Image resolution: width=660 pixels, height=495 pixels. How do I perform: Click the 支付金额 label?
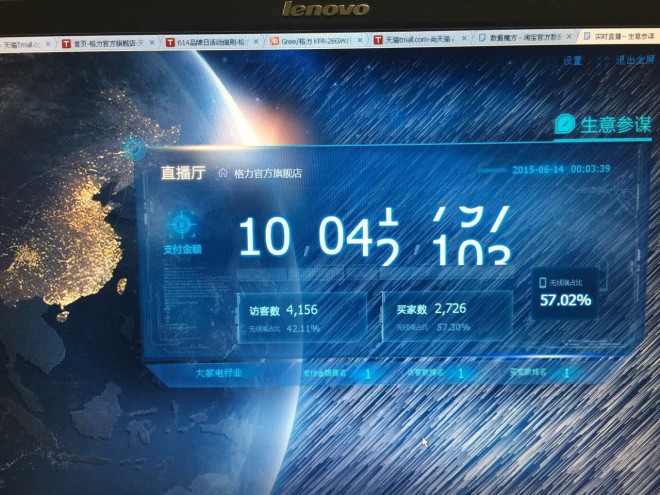click(x=182, y=249)
